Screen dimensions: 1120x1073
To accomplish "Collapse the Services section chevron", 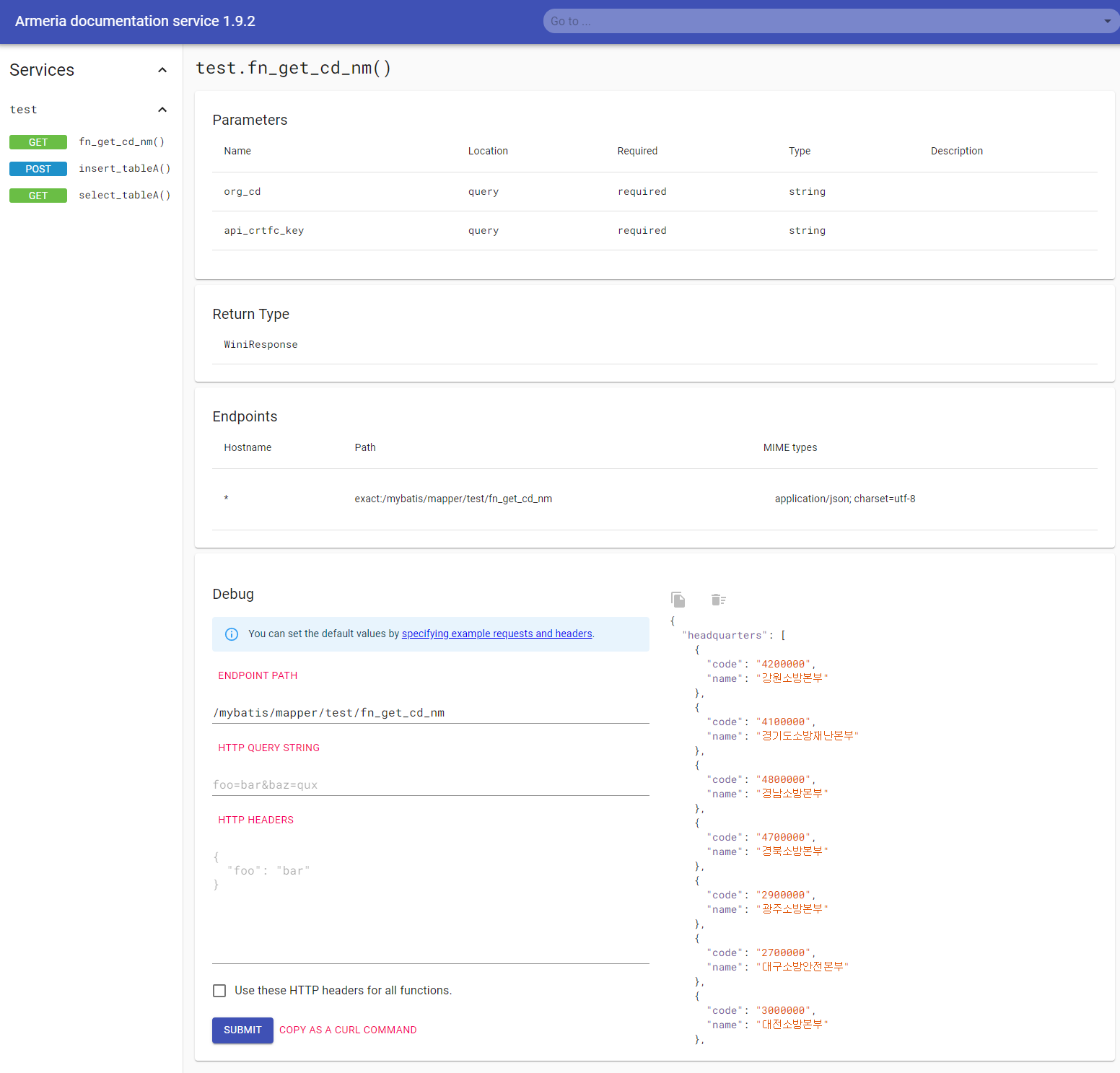I will click(162, 70).
